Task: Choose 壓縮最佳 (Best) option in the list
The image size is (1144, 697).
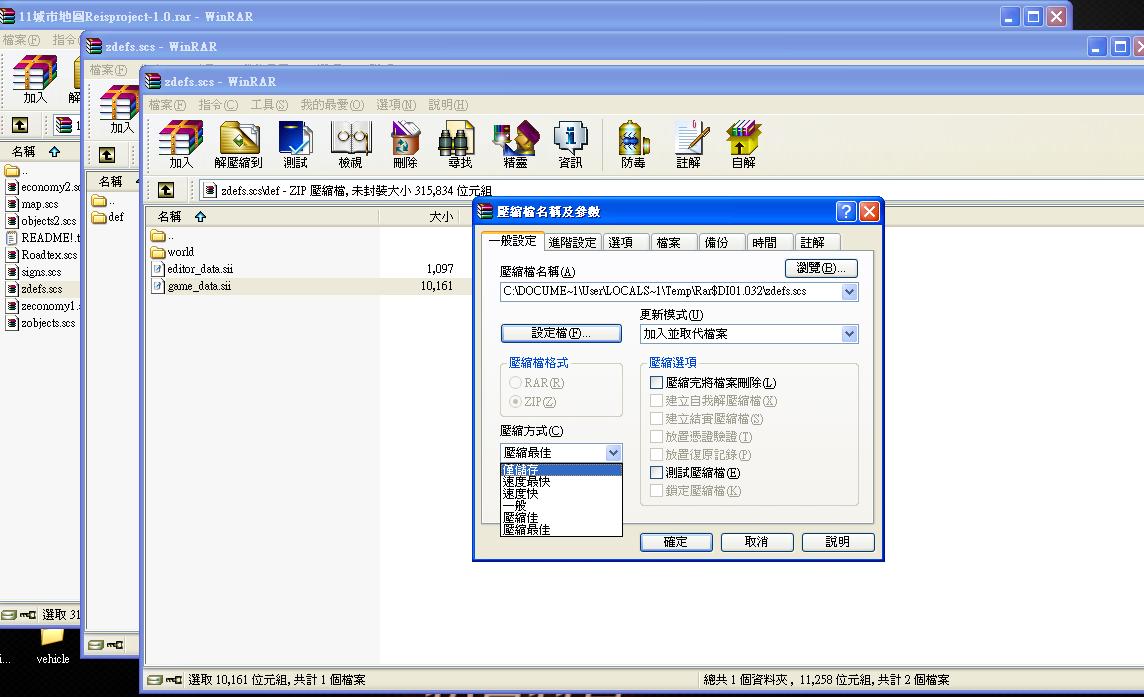Action: pyautogui.click(x=561, y=529)
